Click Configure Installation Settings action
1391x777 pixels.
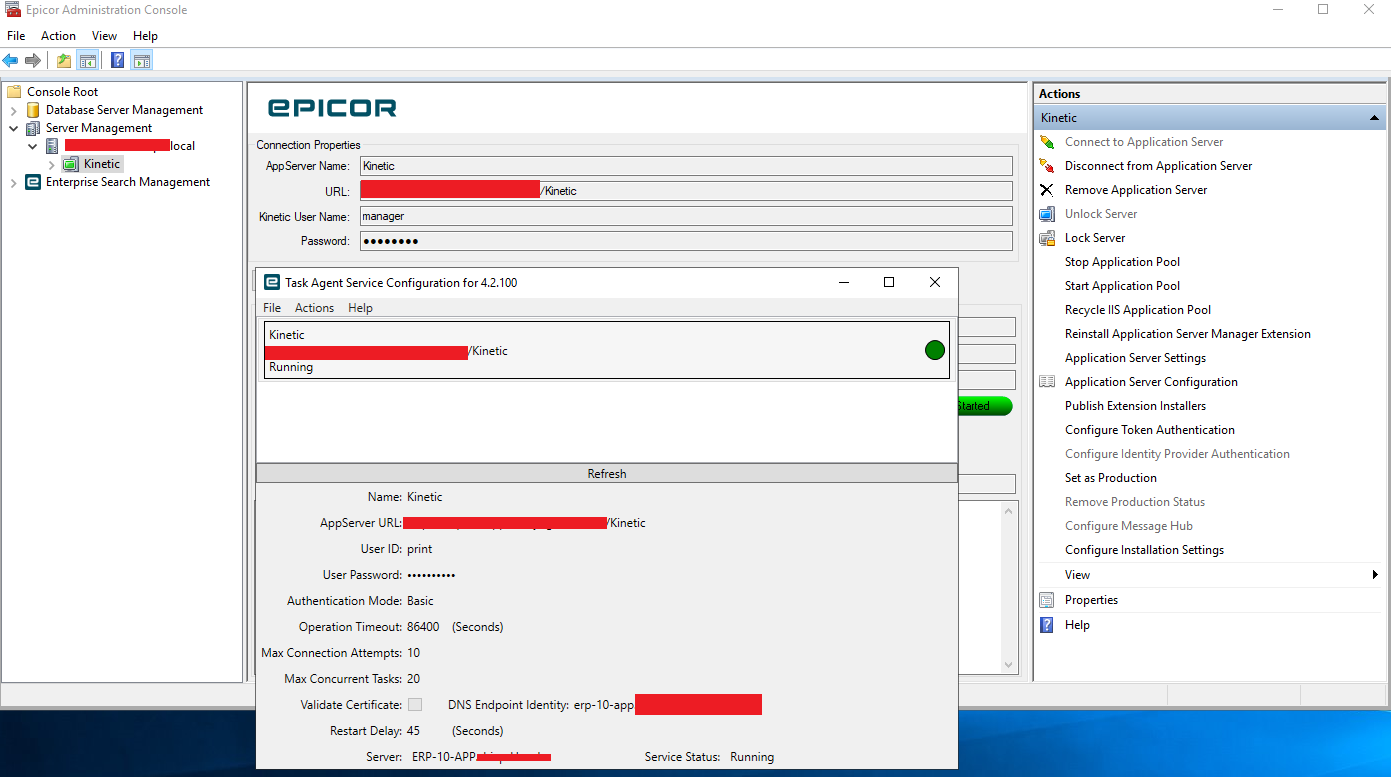pos(1144,550)
